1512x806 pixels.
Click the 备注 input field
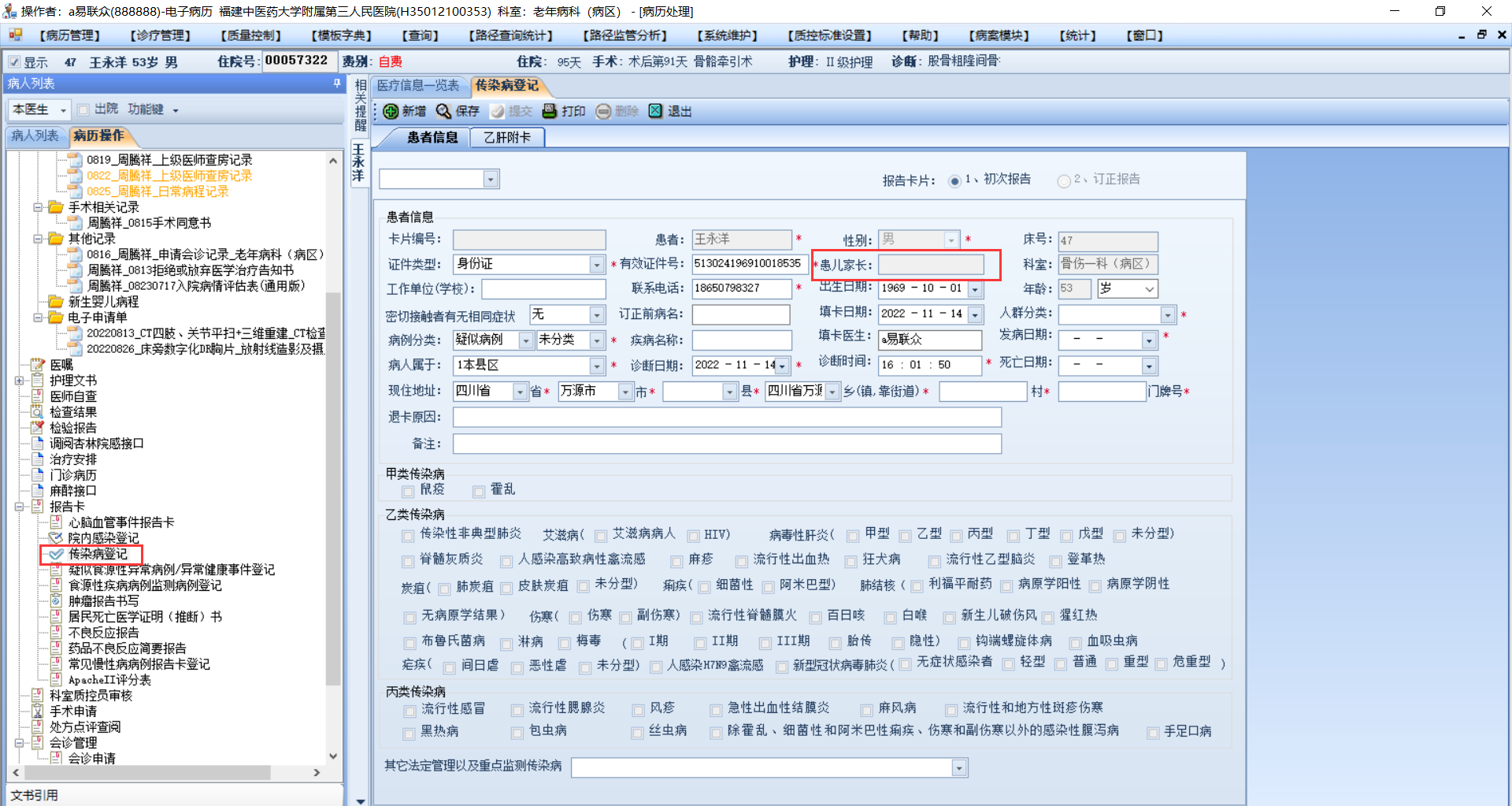click(727, 444)
